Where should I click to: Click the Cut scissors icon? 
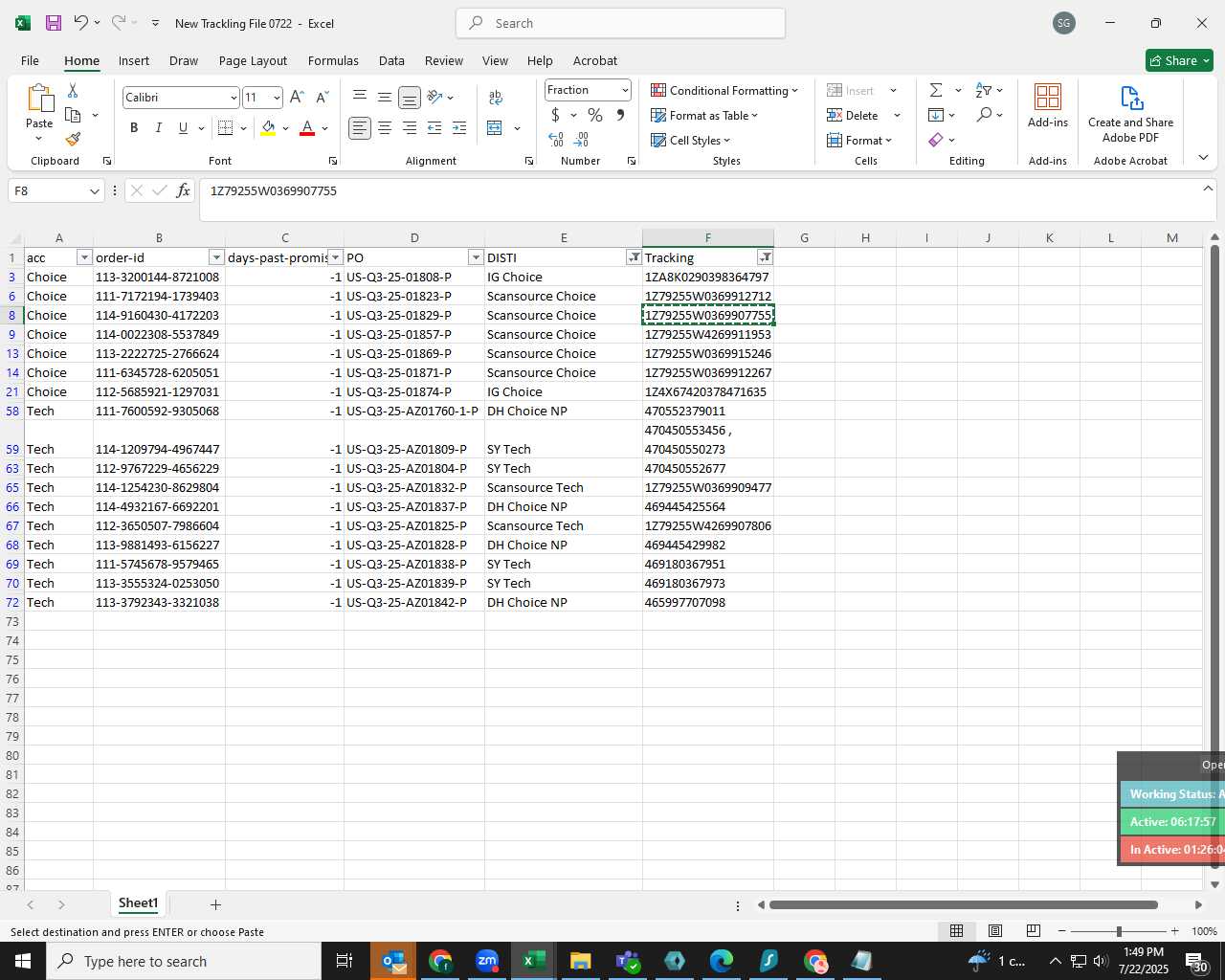73,90
